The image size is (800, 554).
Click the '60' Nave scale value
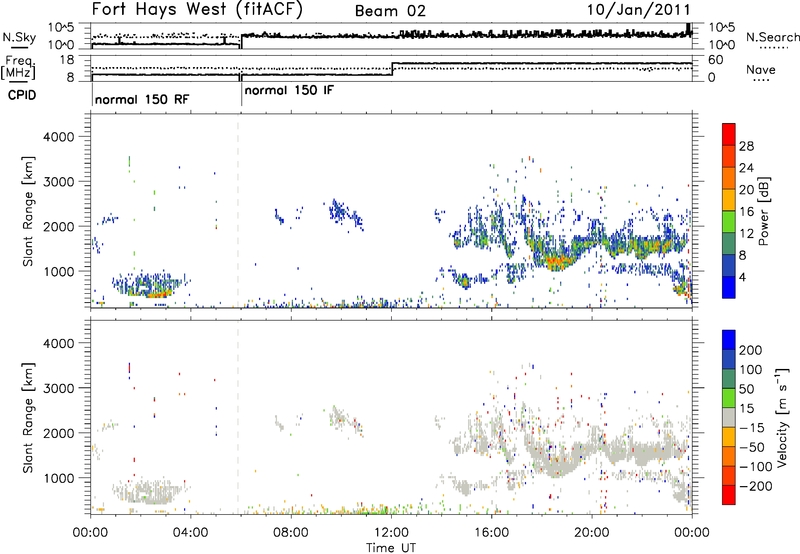point(716,60)
